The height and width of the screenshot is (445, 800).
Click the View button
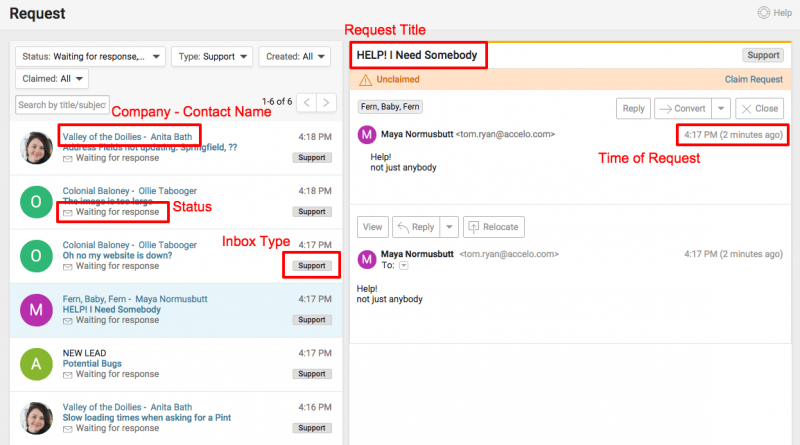click(372, 227)
